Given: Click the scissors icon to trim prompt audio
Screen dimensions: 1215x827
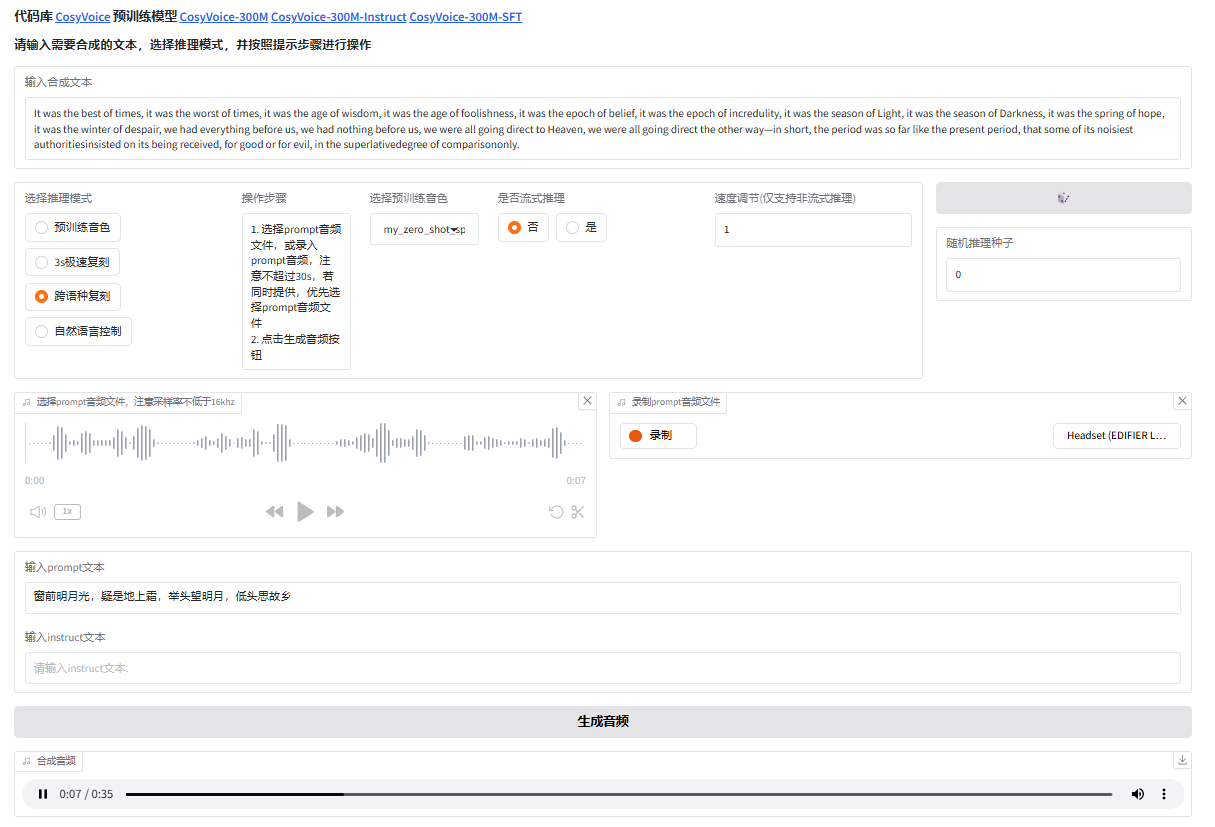Looking at the screenshot, I should [x=577, y=511].
